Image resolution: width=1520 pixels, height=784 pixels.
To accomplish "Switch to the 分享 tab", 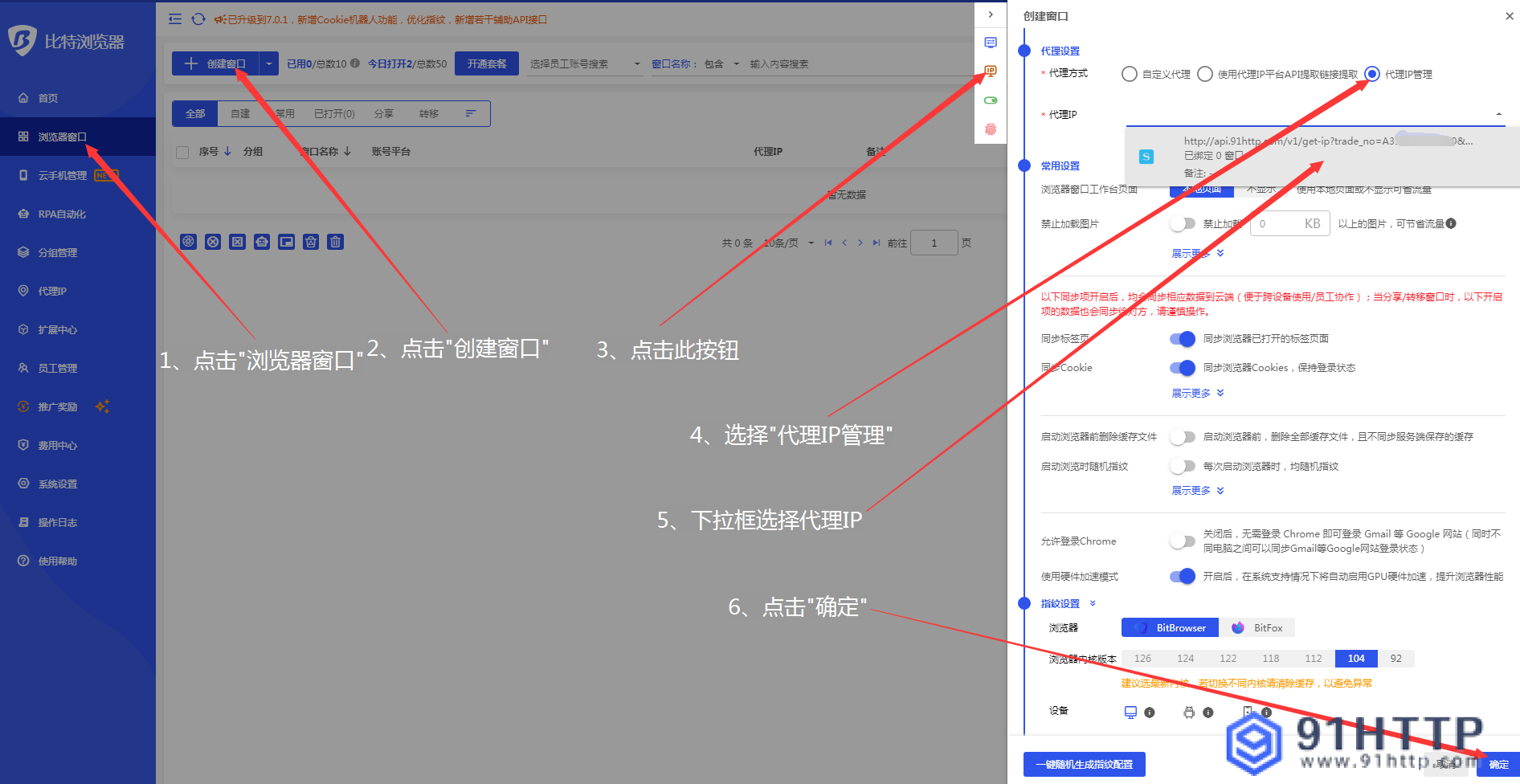I will point(384,113).
